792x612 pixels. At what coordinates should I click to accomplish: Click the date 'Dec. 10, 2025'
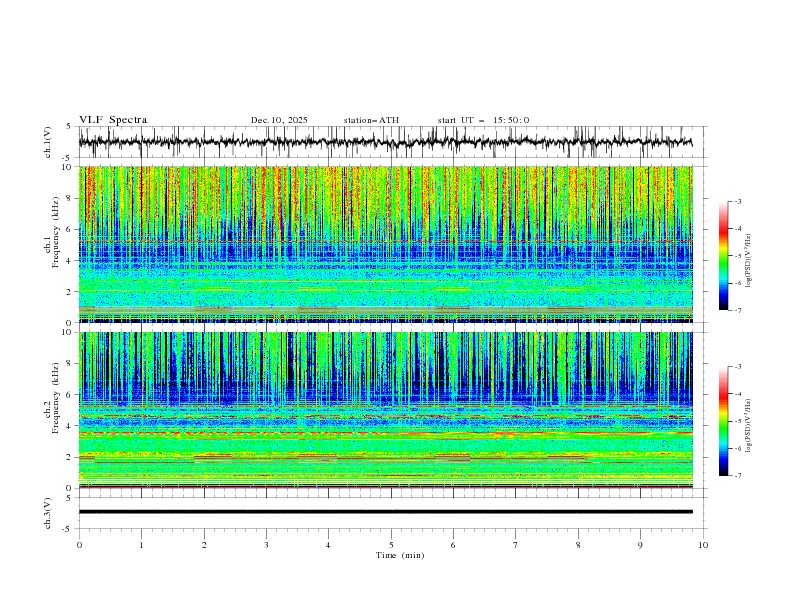click(279, 120)
